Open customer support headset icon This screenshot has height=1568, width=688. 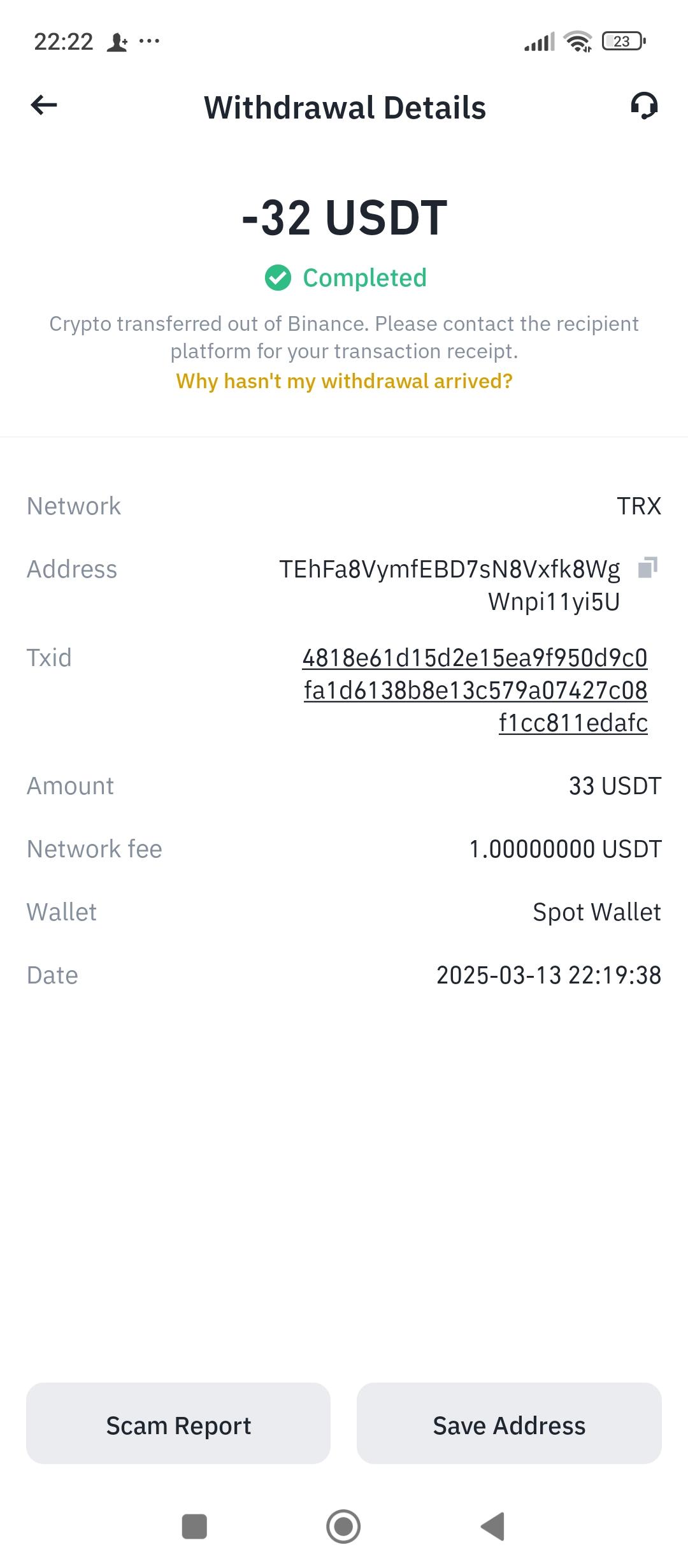pos(644,106)
